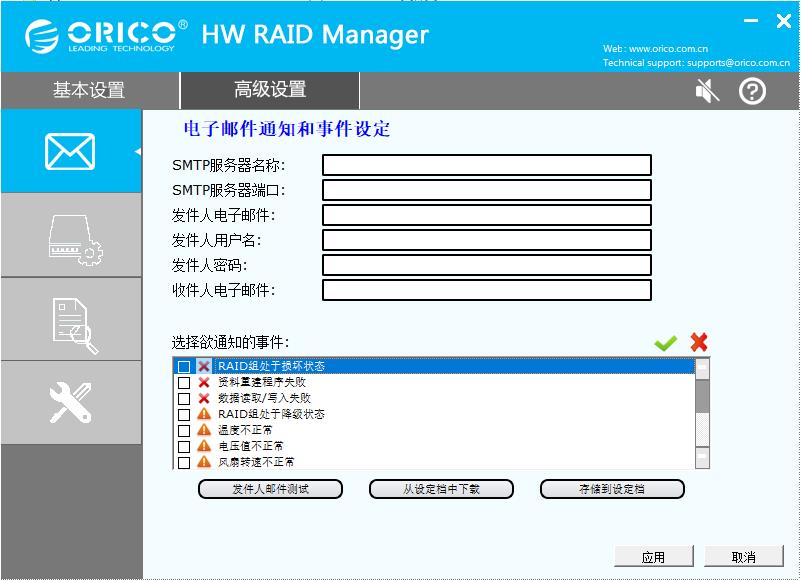
Task: Open the email notification sidebar icon
Action: pyautogui.click(x=70, y=151)
